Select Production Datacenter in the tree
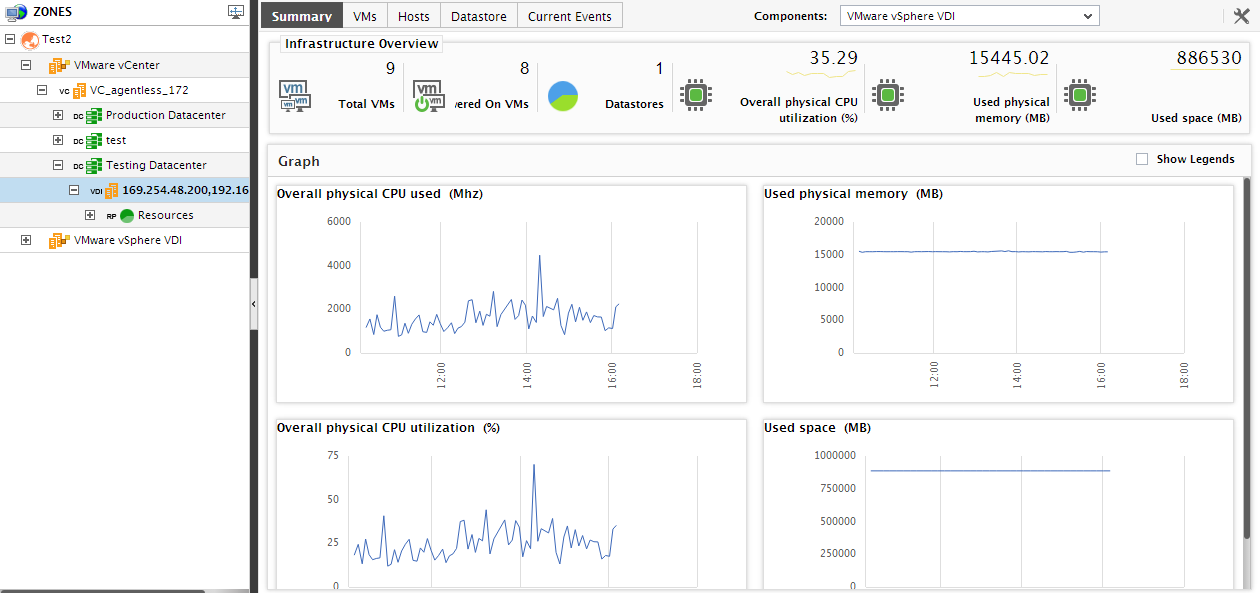 [x=166, y=115]
